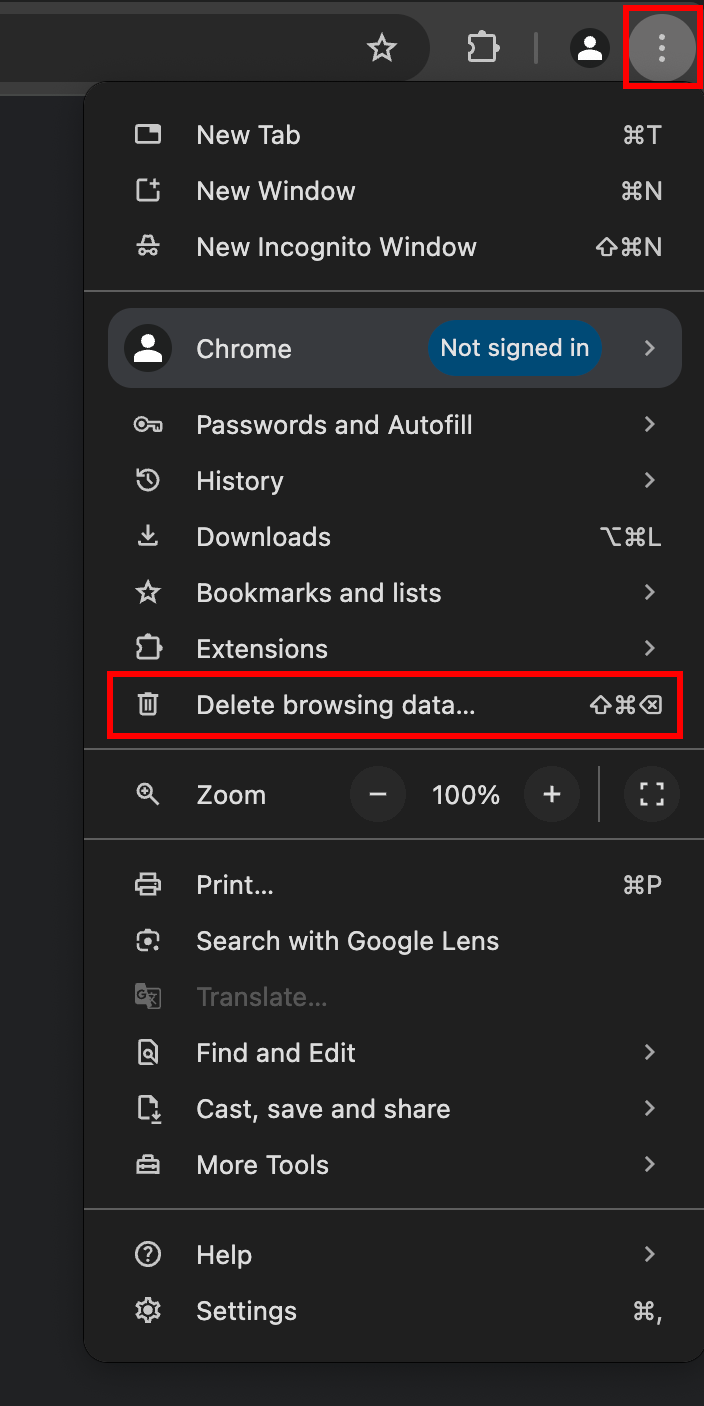Click the zoom in plus button

pyautogui.click(x=552, y=795)
